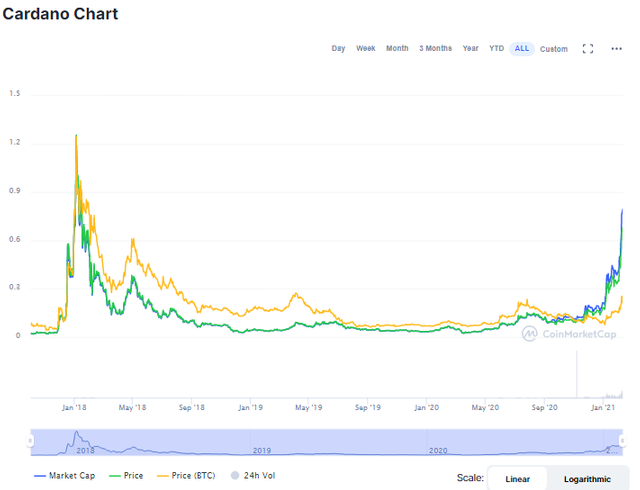Viewport: 640px width, 490px height.
Task: Toggle the Market Cap series in legend
Action: tap(64, 476)
